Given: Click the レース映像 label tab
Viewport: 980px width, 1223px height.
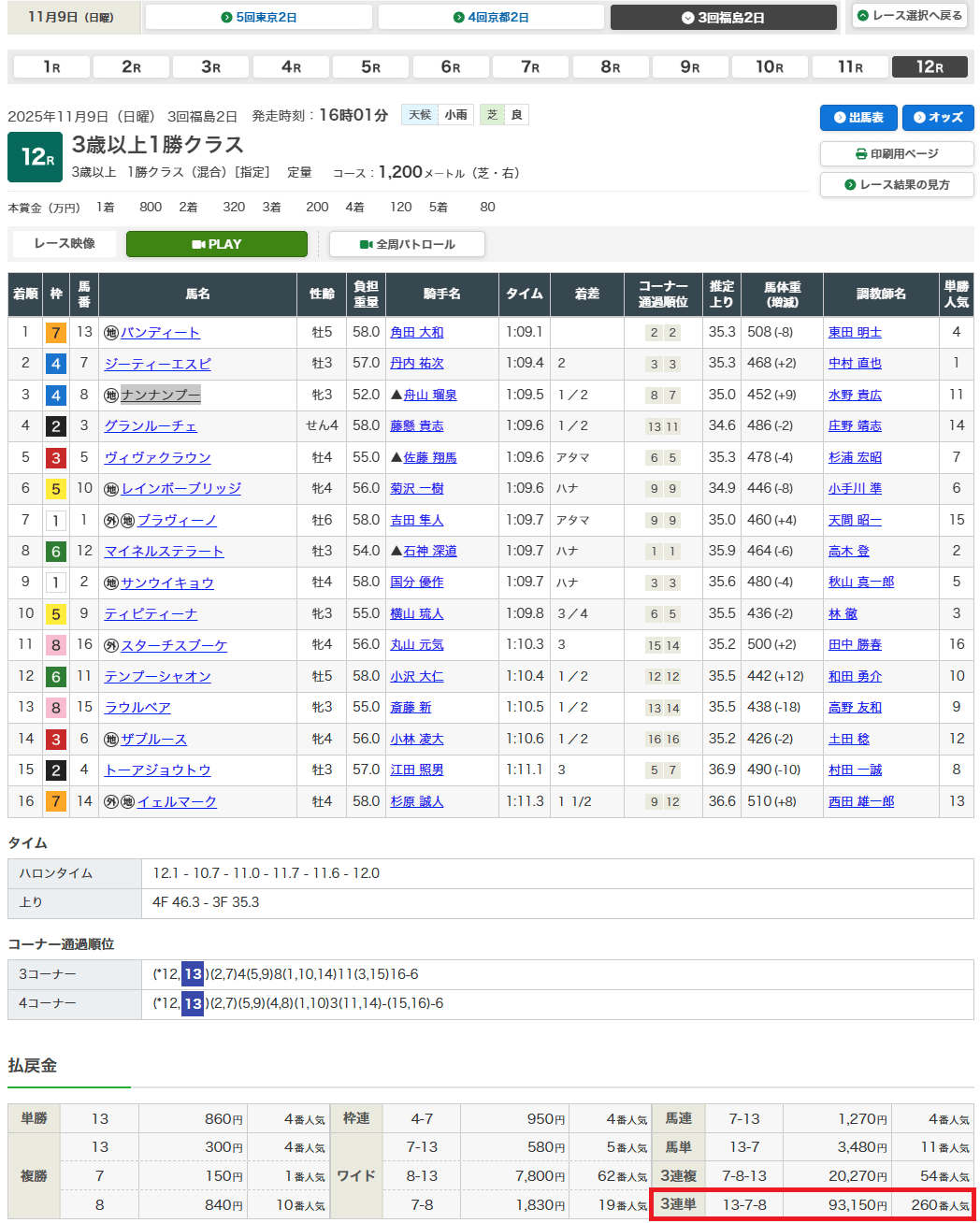Looking at the screenshot, I should [65, 244].
